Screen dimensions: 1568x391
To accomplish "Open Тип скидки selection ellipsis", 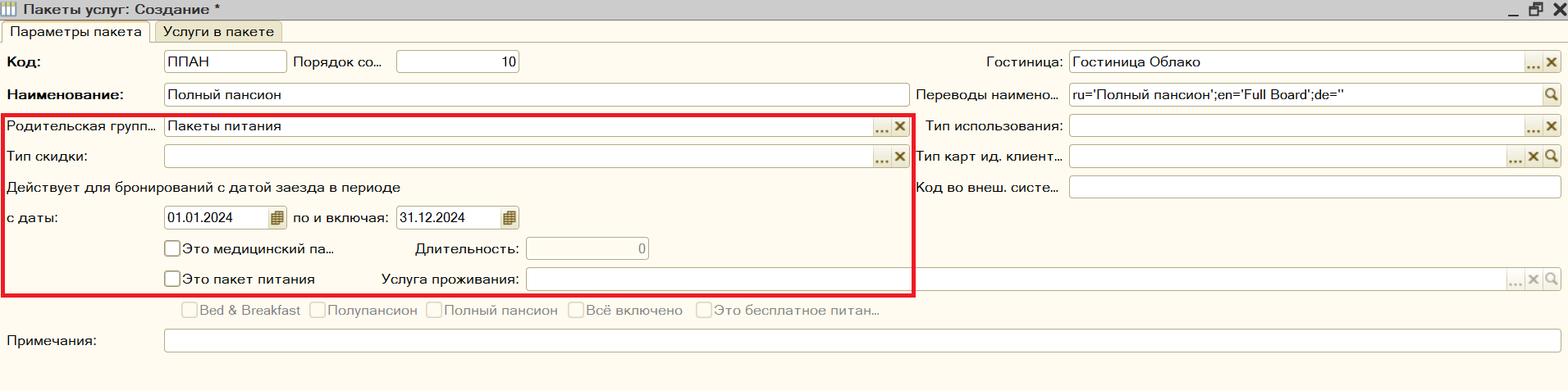I will click(882, 157).
